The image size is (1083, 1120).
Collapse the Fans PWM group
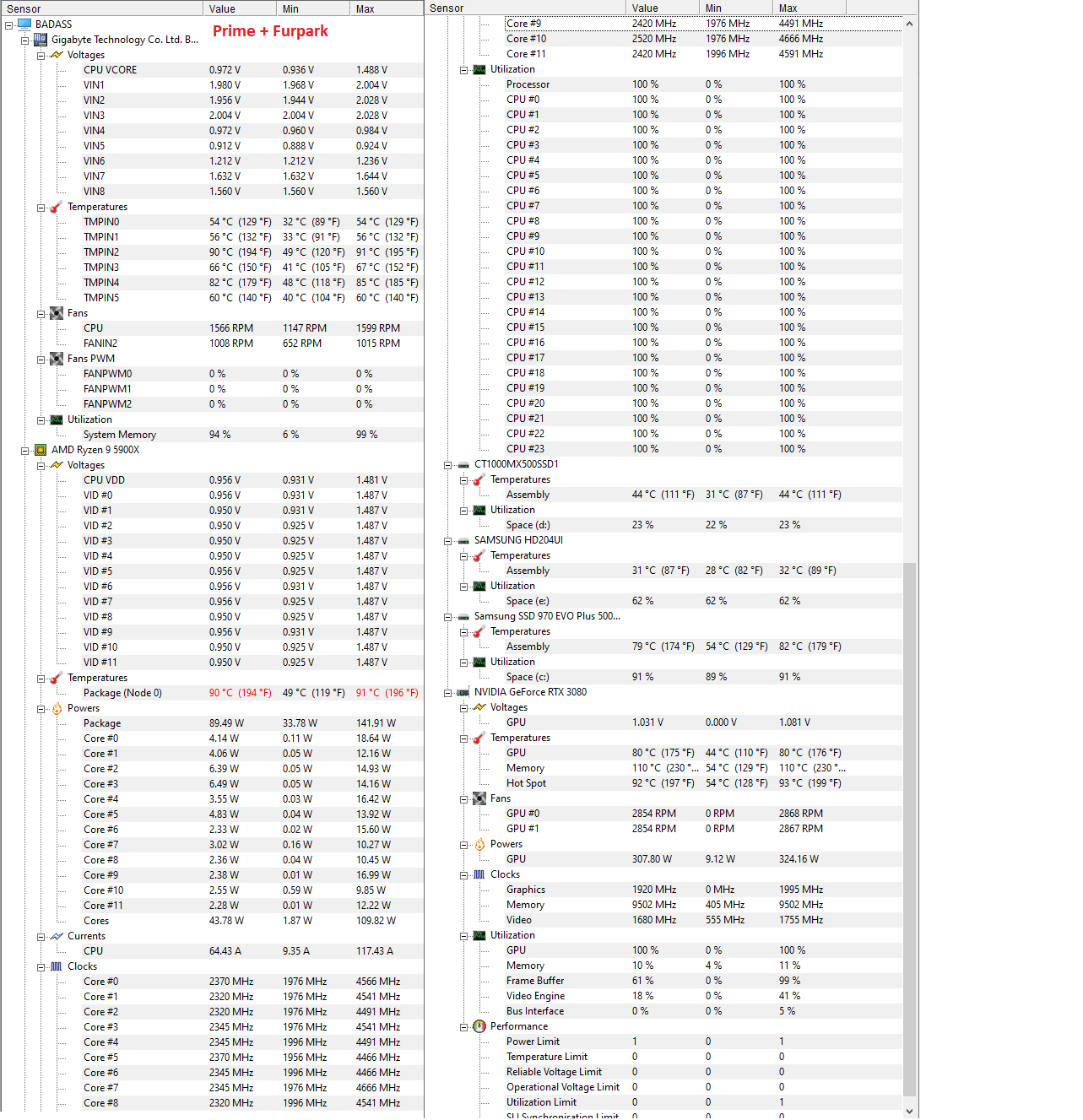[41, 360]
